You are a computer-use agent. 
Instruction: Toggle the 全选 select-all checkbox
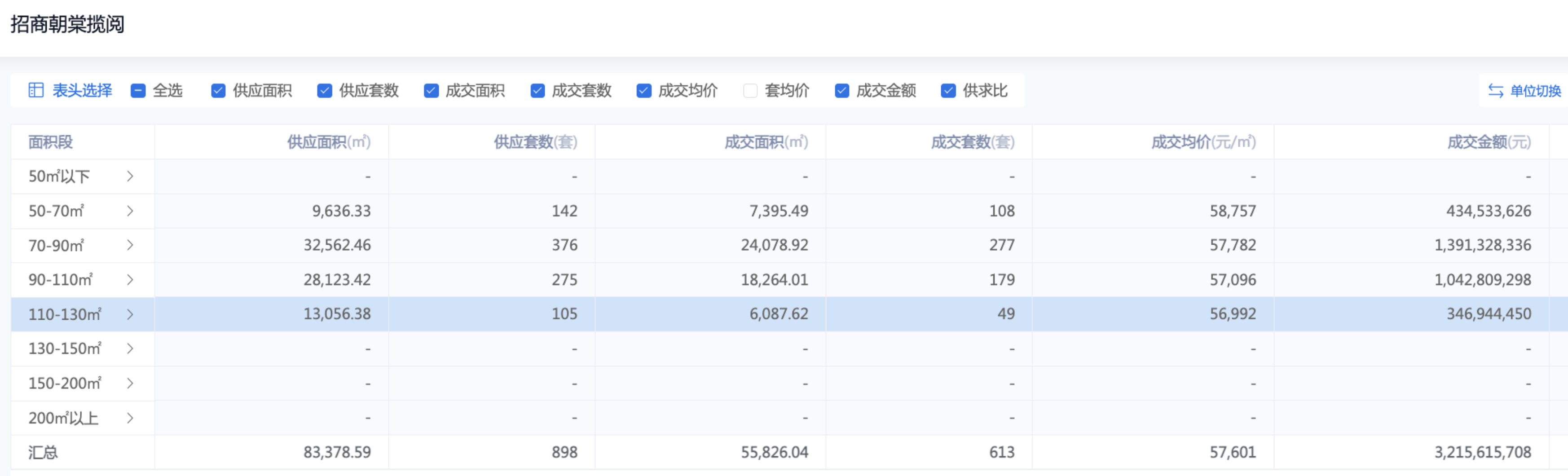tap(138, 91)
